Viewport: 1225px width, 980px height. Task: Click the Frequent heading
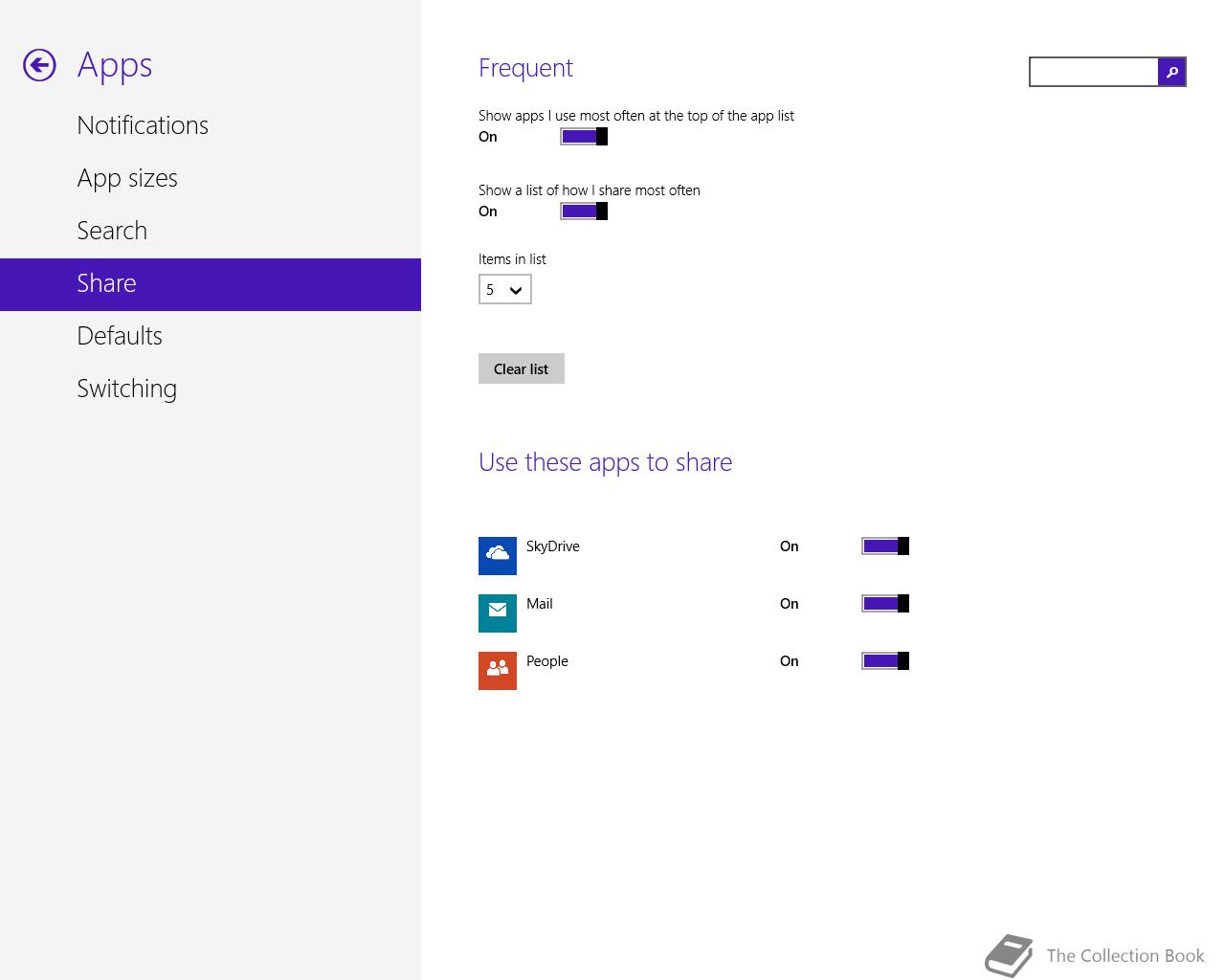tap(525, 68)
